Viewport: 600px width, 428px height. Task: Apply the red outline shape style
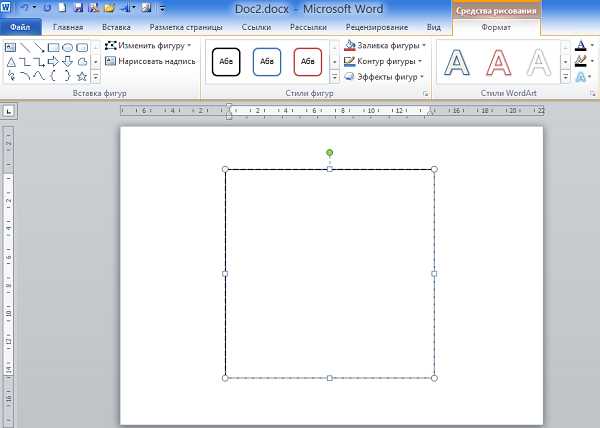(x=308, y=62)
